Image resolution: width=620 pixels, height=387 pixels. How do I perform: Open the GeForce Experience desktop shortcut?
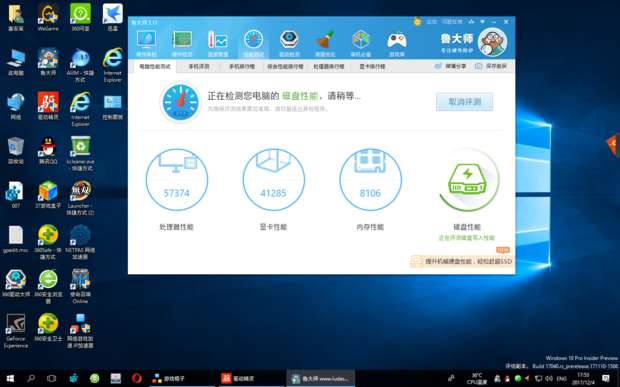click(16, 331)
